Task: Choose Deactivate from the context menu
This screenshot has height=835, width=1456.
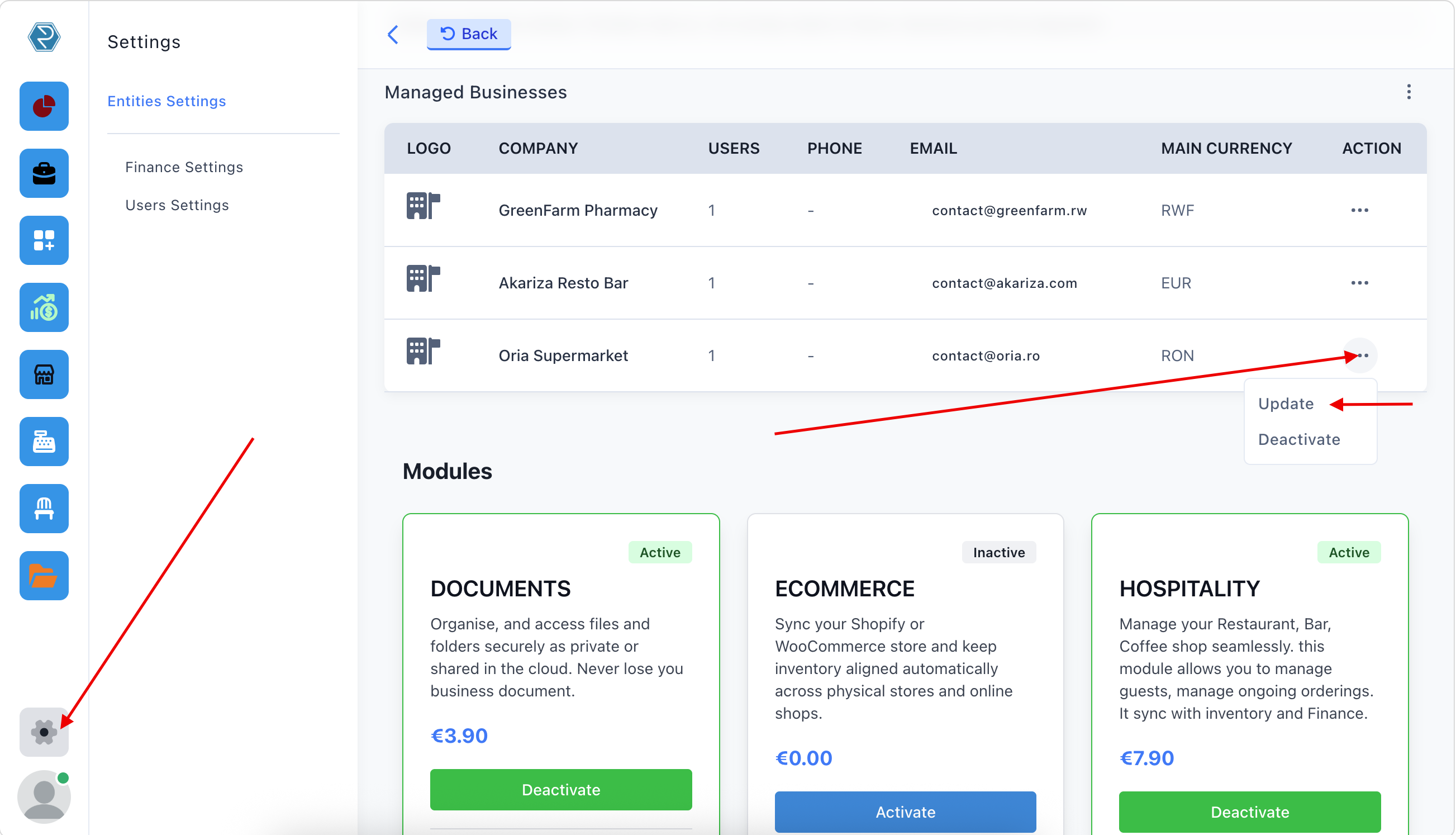Action: coord(1299,439)
